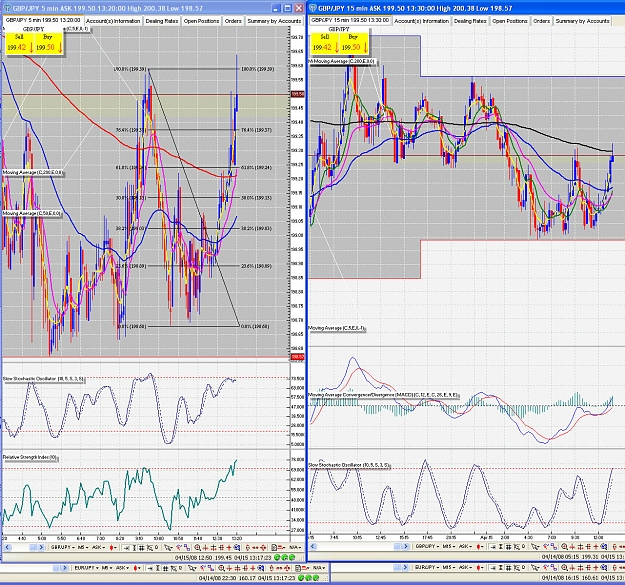This screenshot has width=625, height=585.
Task: Open Dealing Rates tab in 15 min window
Action: (x=470, y=21)
